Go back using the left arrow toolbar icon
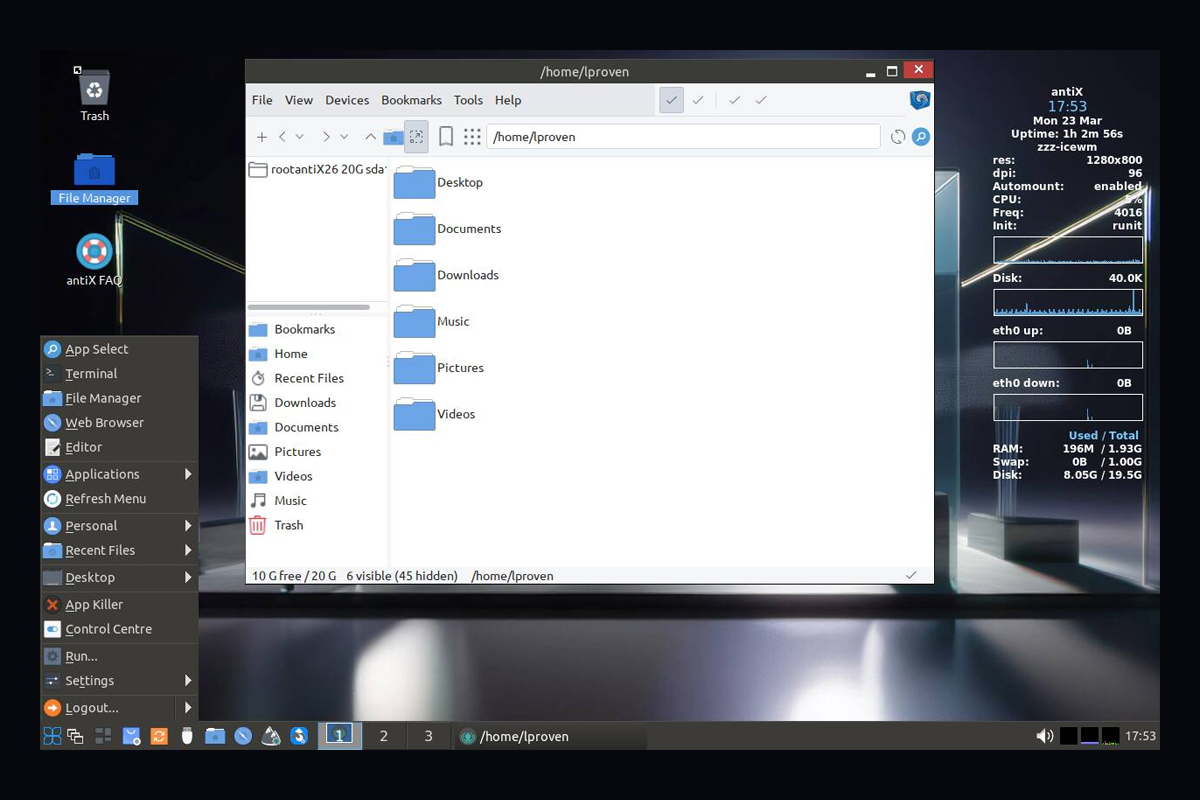The image size is (1200, 800). tap(283, 137)
